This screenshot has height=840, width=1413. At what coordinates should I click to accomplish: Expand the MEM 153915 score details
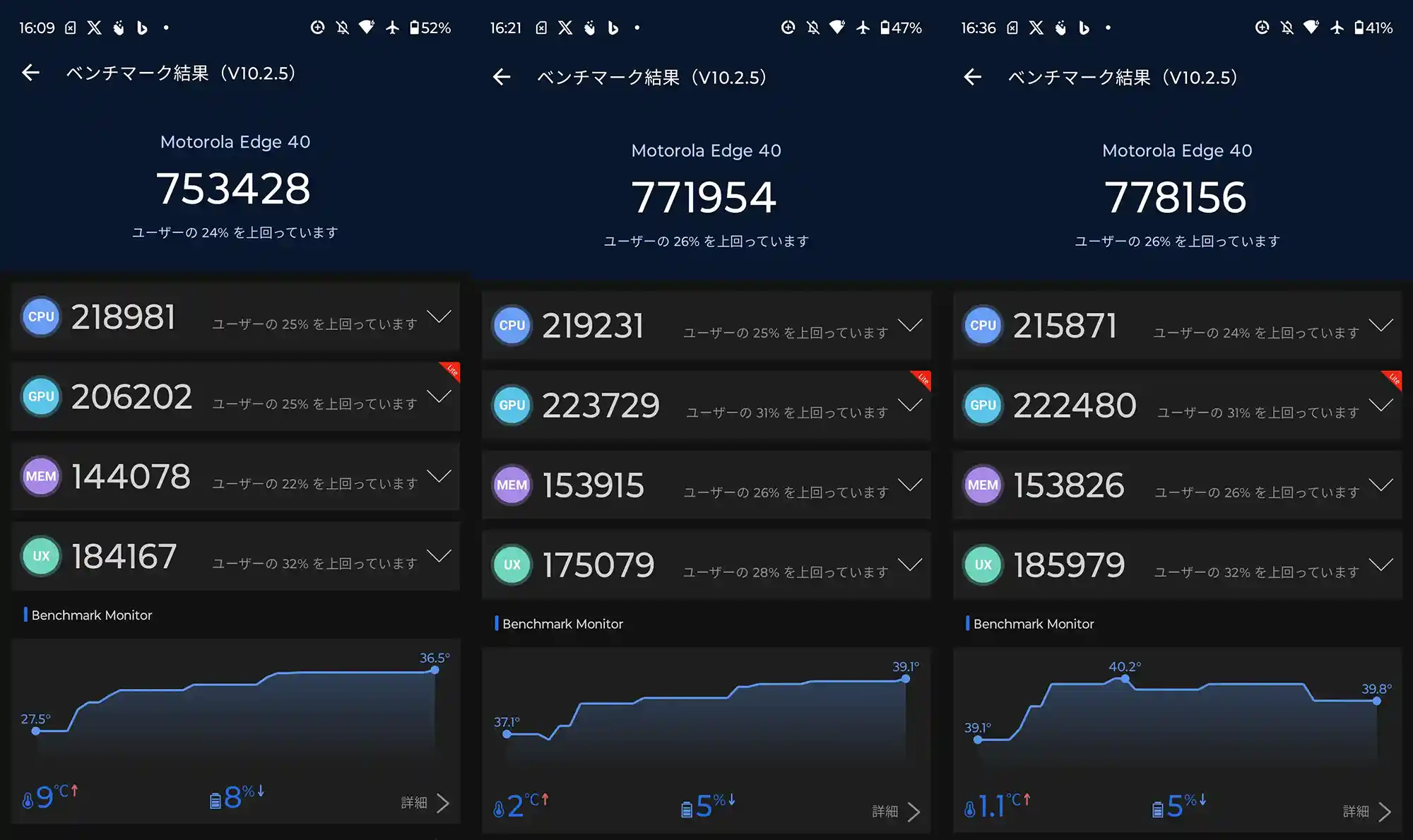pos(910,485)
